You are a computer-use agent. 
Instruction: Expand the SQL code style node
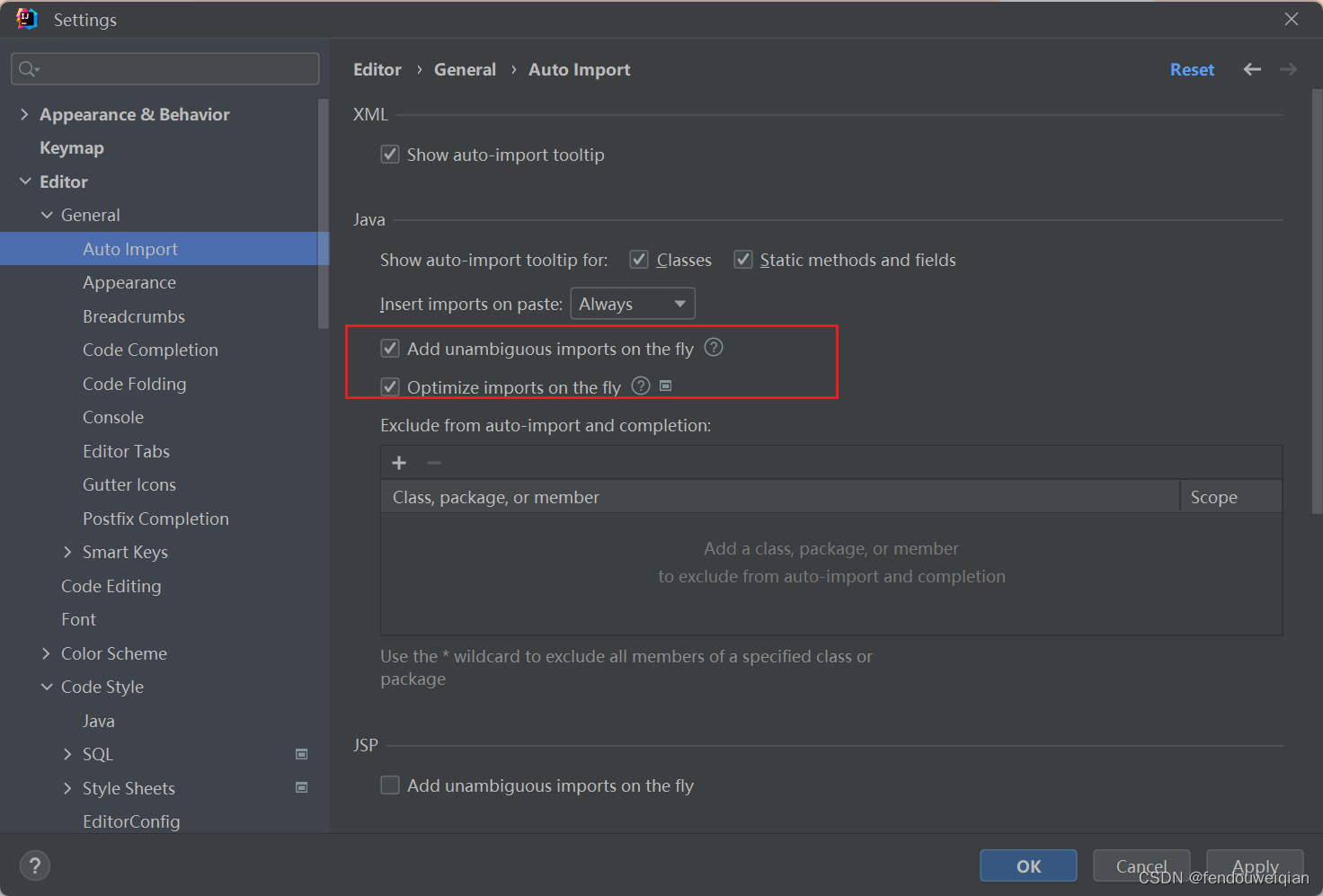[x=67, y=754]
